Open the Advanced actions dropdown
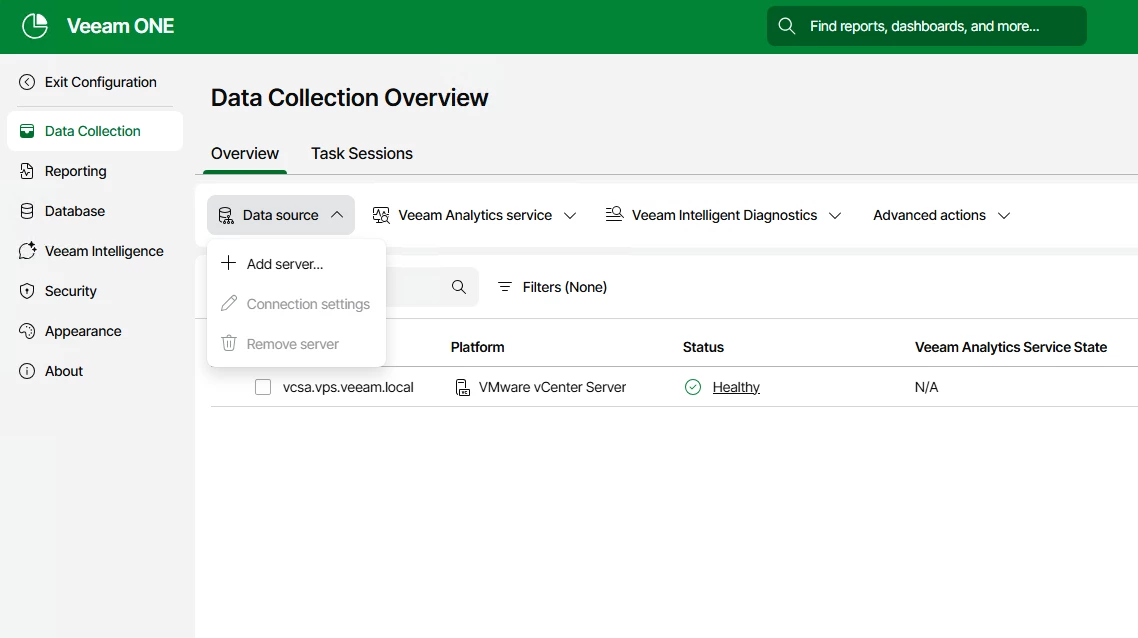 (941, 216)
